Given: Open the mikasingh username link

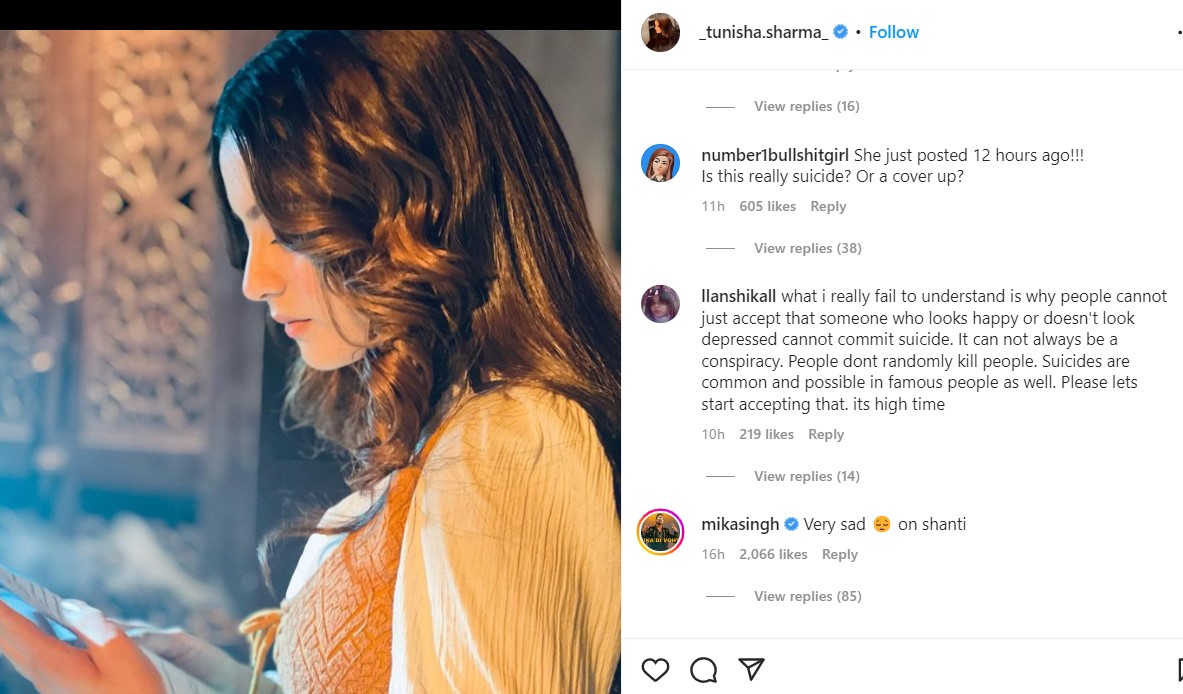Looking at the screenshot, I should click(x=740, y=524).
